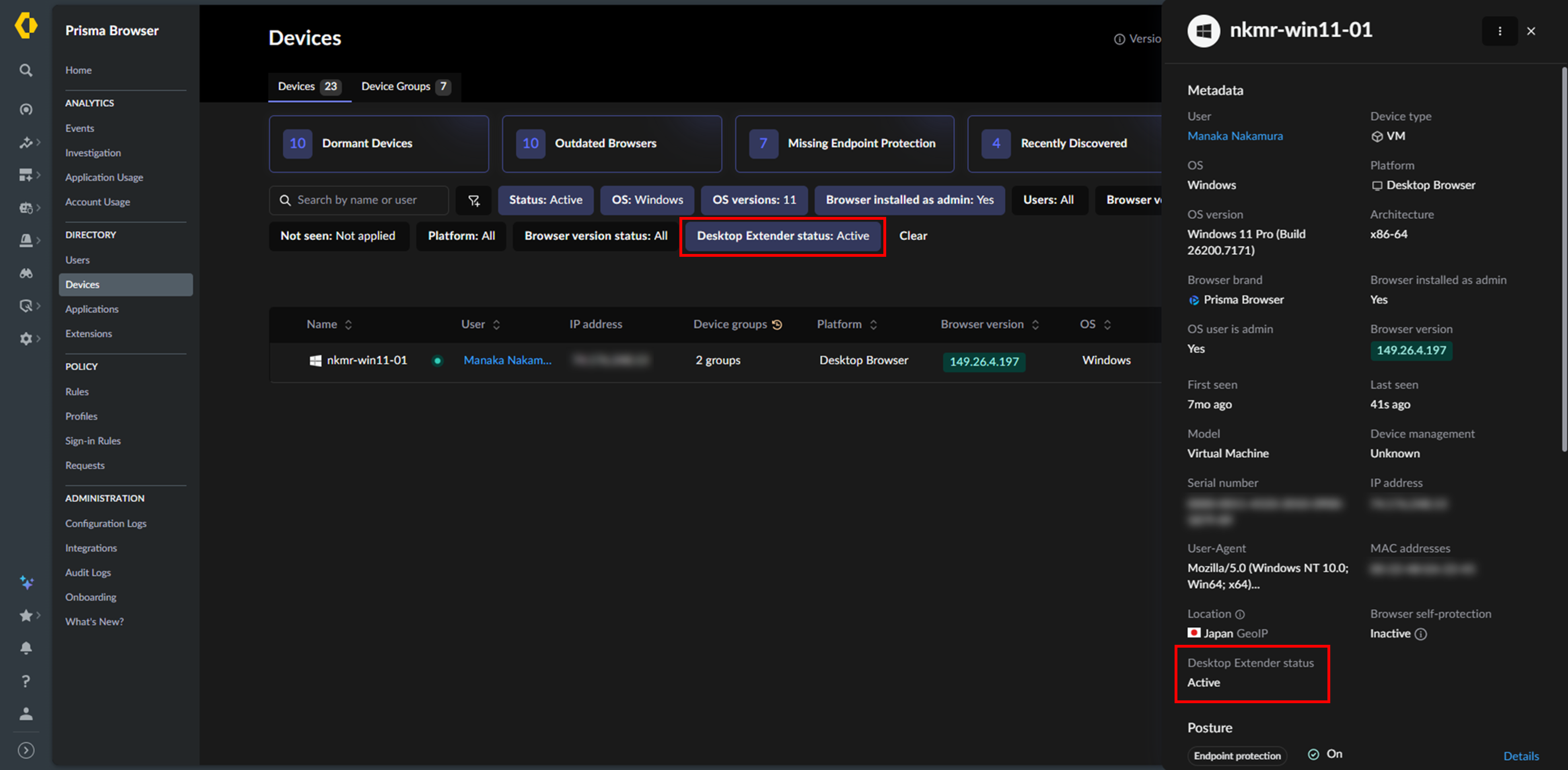Open the Manaka Nakam... user link in table row

click(508, 361)
